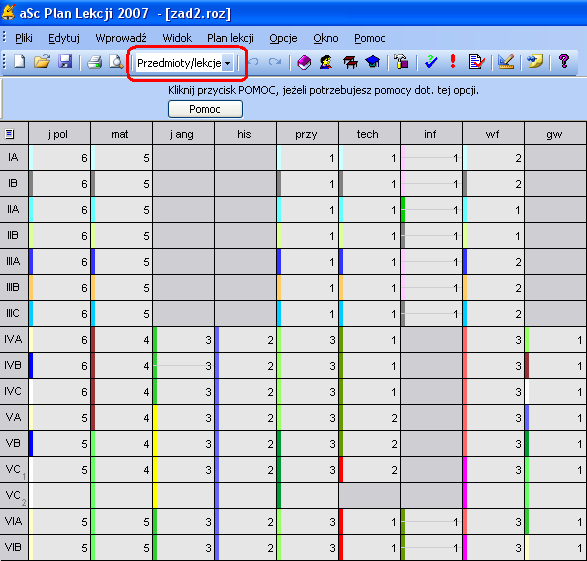The height and width of the screenshot is (561, 587).
Task: Open teachers list via the teacher icon
Action: pos(326,62)
